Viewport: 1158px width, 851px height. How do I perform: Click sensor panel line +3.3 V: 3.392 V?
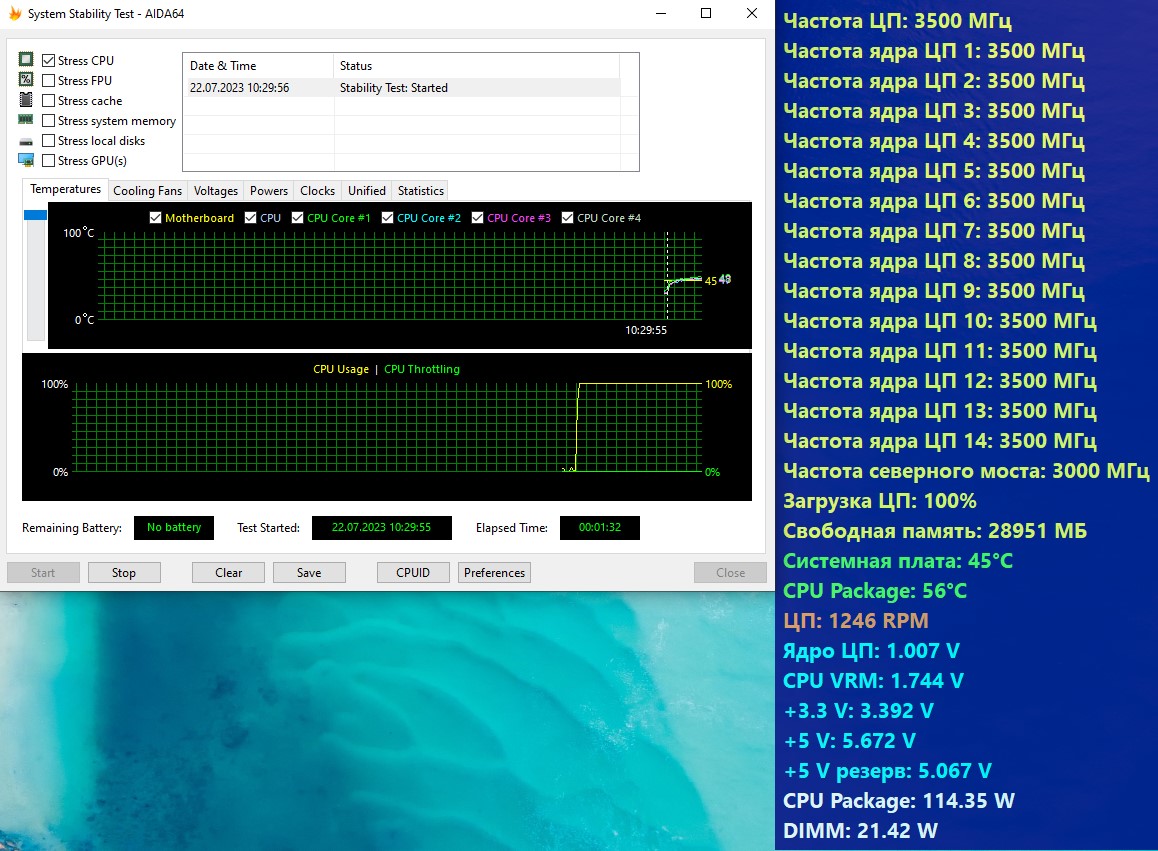859,711
